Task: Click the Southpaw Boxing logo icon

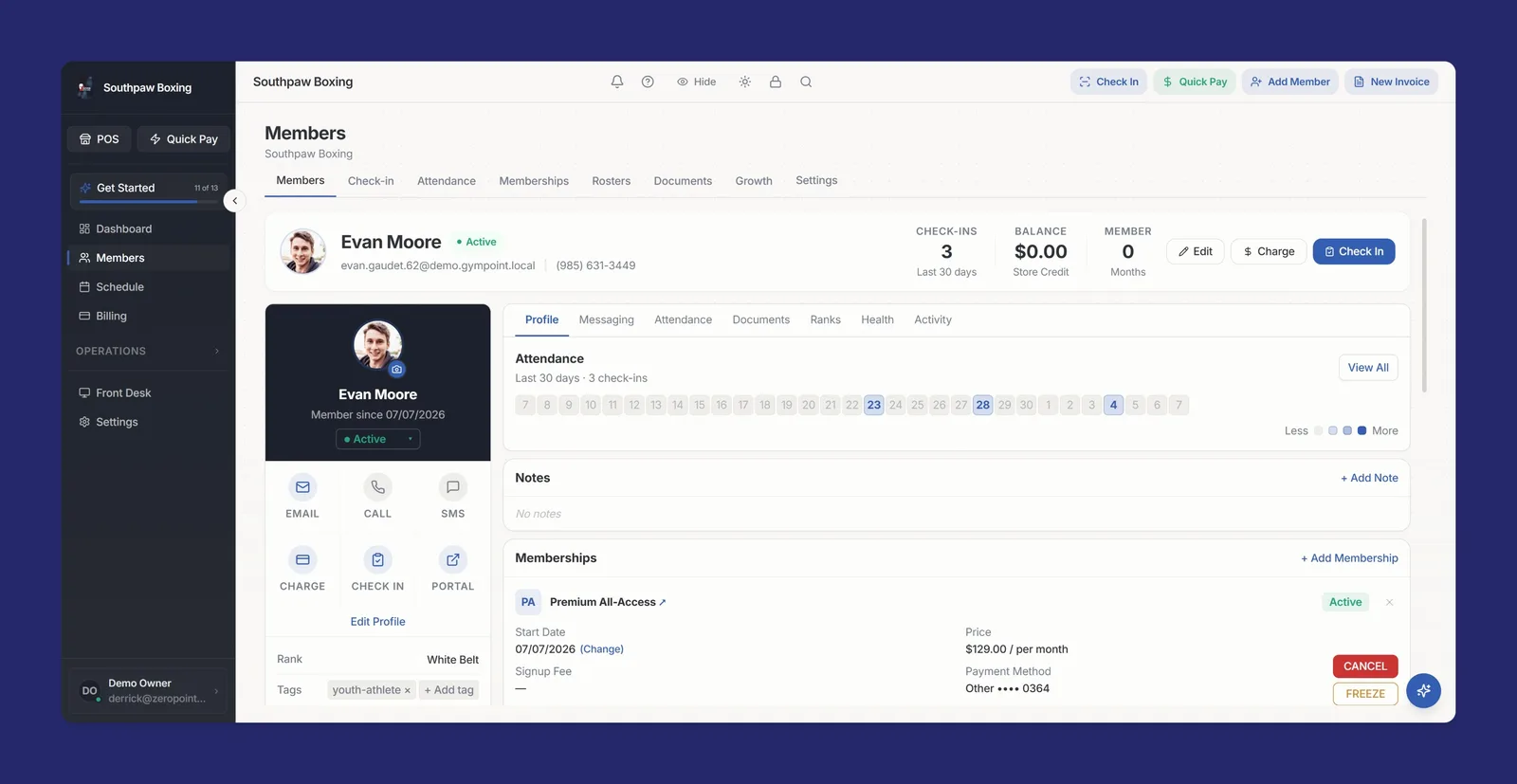Action: point(85,87)
